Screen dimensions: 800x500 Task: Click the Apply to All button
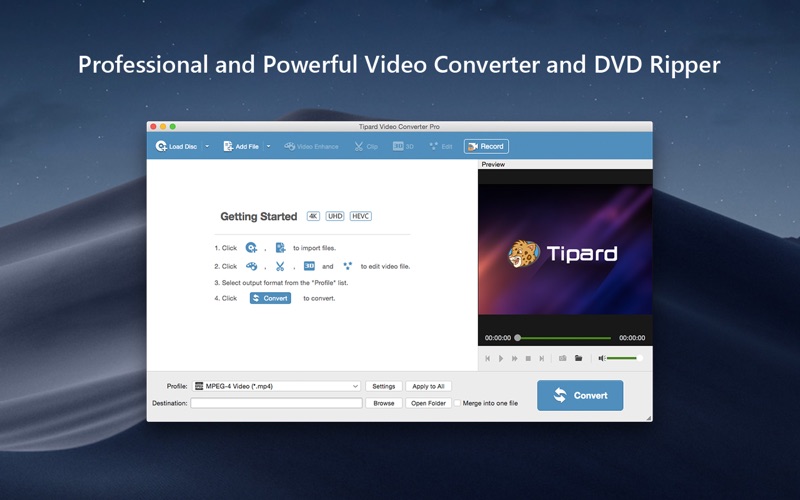428,386
